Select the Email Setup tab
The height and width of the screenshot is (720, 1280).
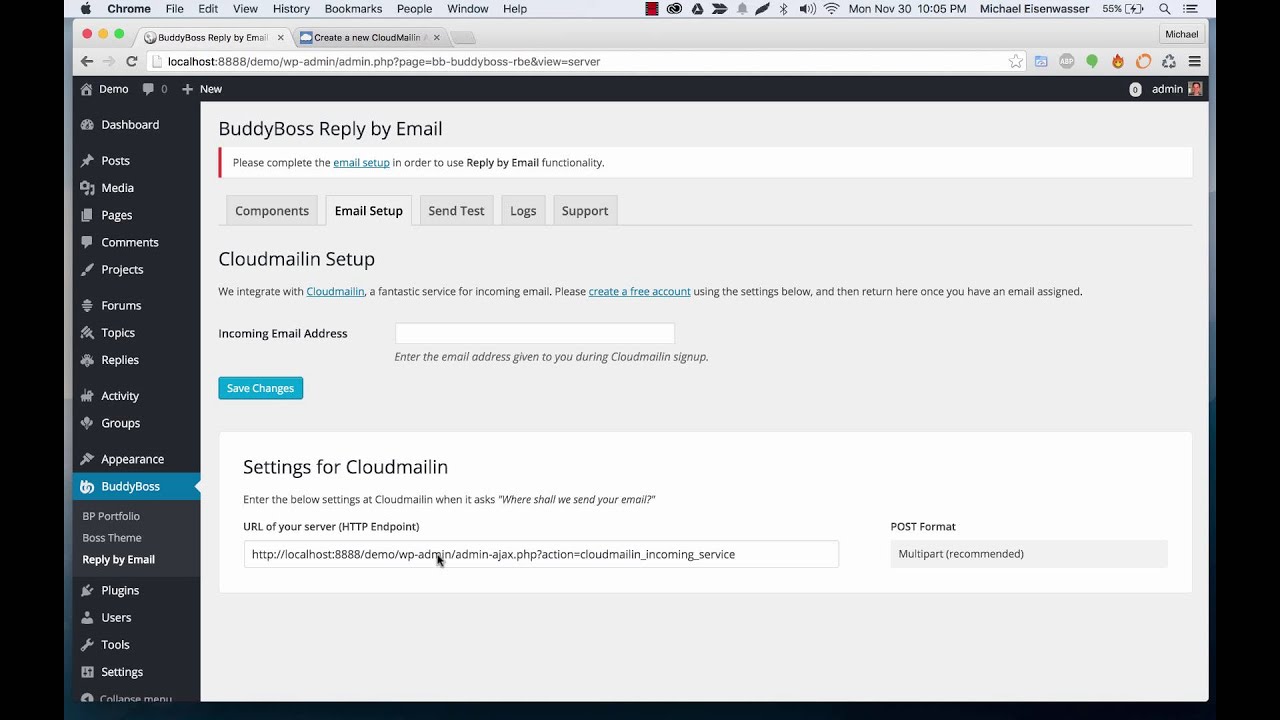pos(369,211)
